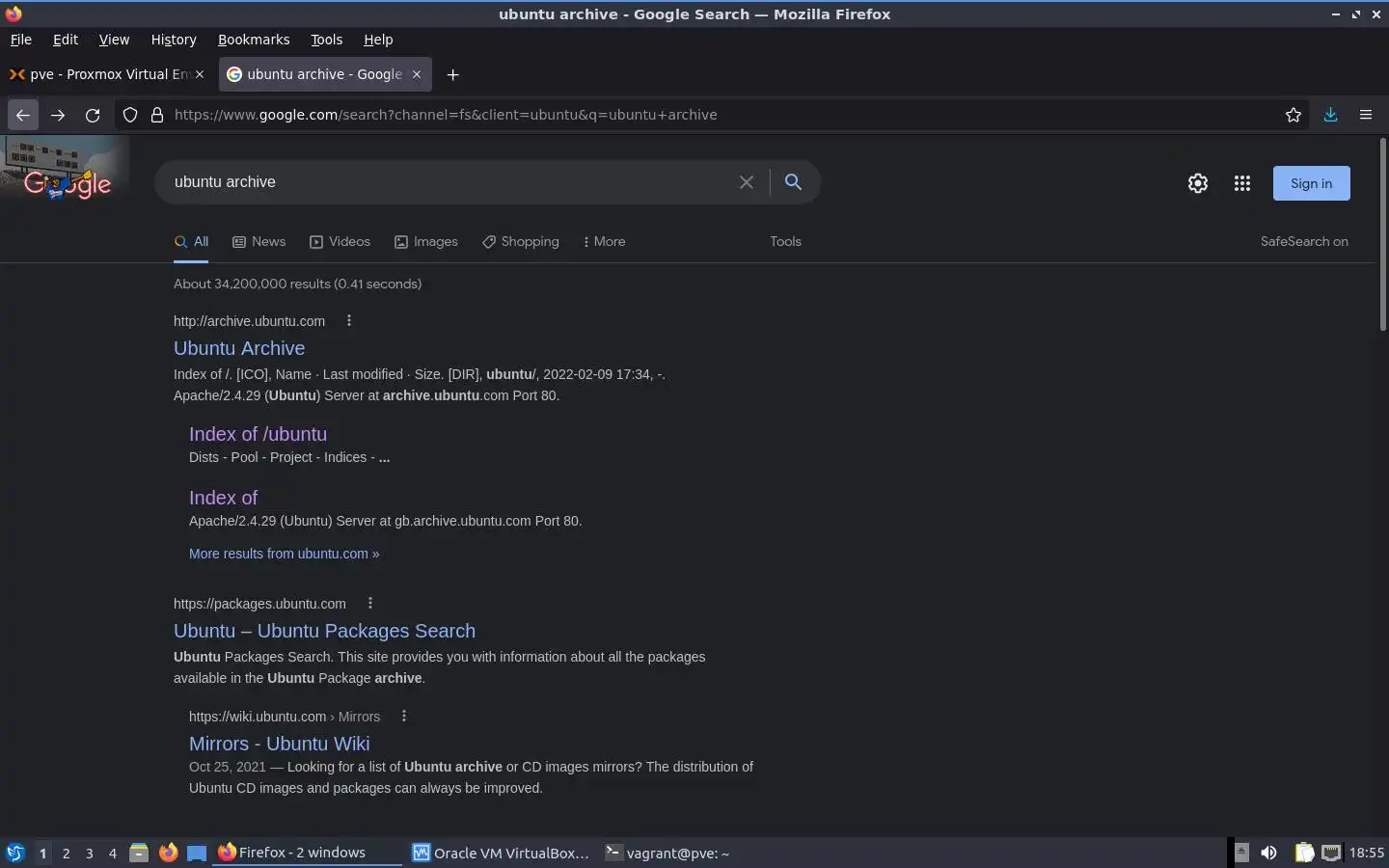Switch to workspace 4
The width and height of the screenshot is (1389, 868).
113,853
